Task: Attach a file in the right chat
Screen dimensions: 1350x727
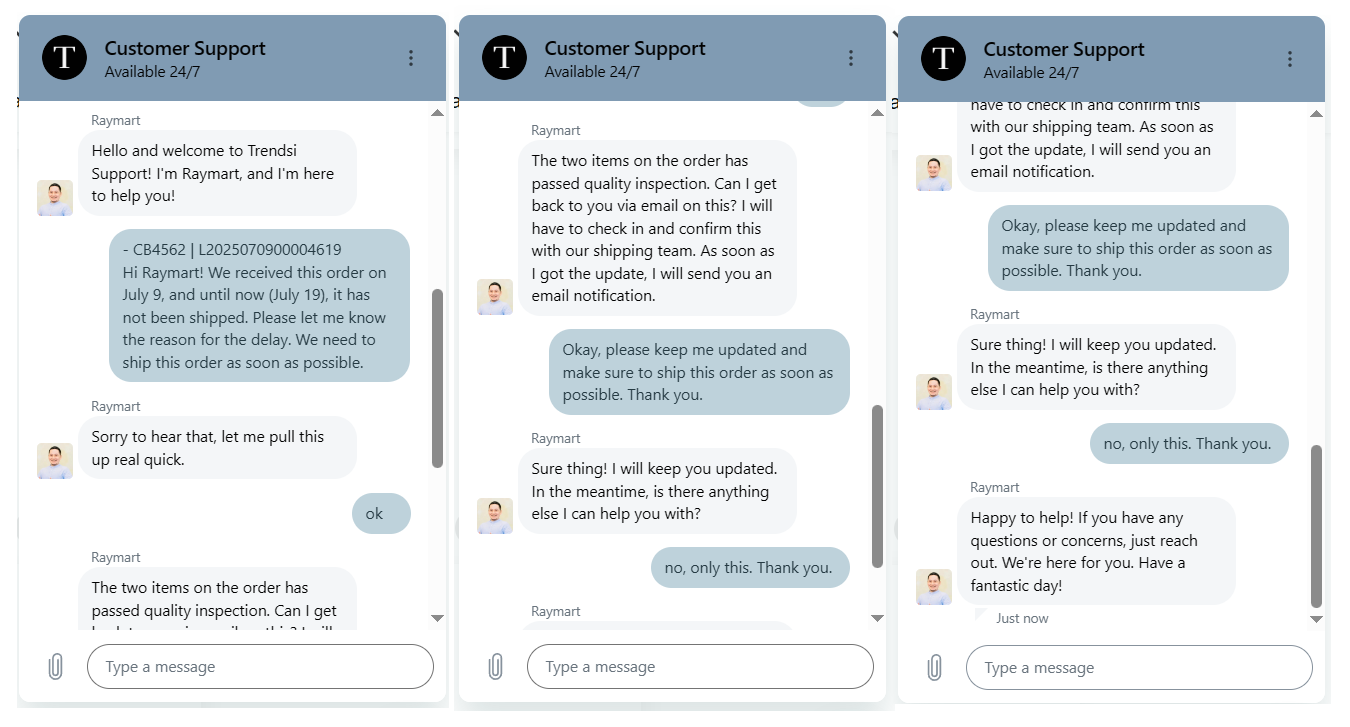Action: [x=934, y=668]
